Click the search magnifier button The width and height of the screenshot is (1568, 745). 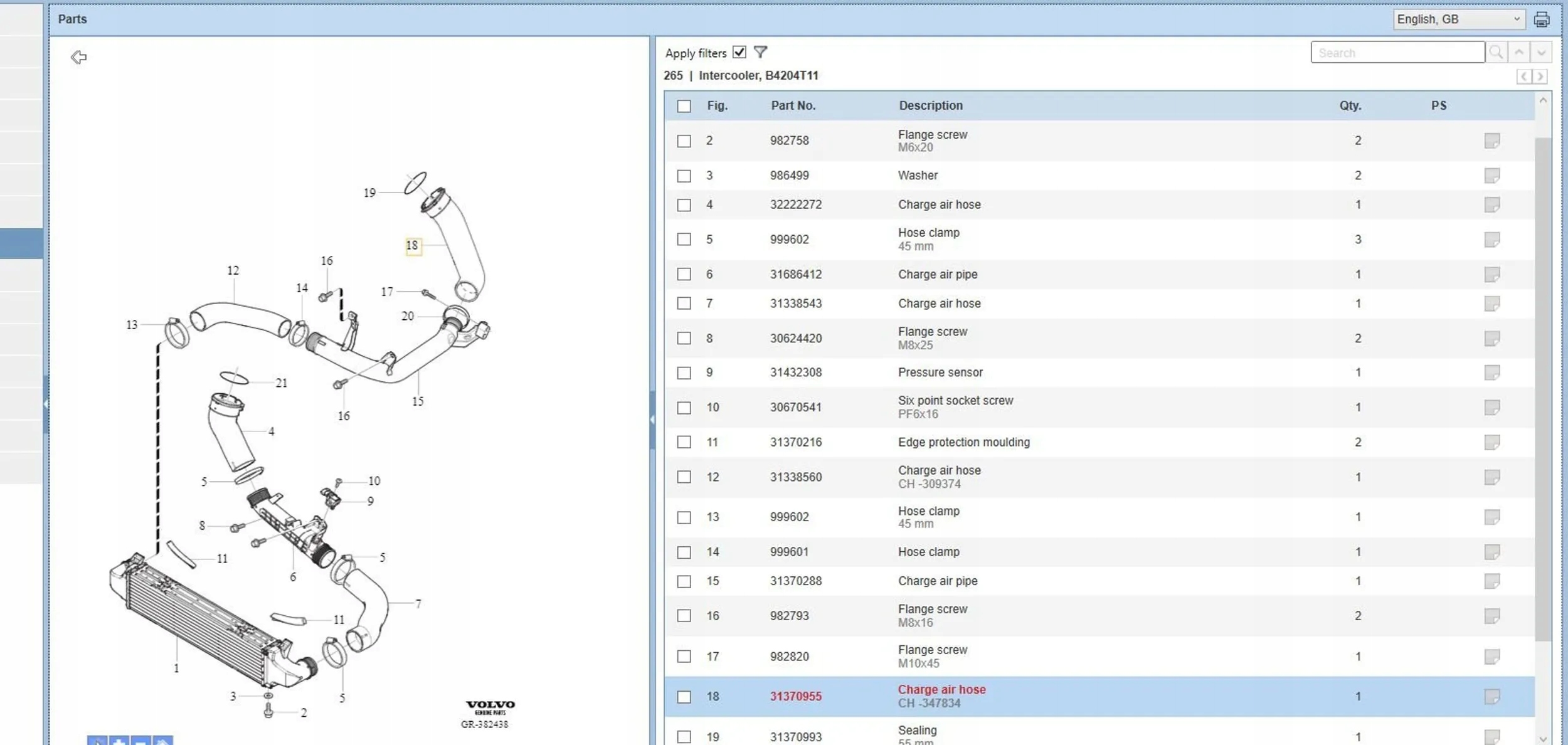point(1496,52)
